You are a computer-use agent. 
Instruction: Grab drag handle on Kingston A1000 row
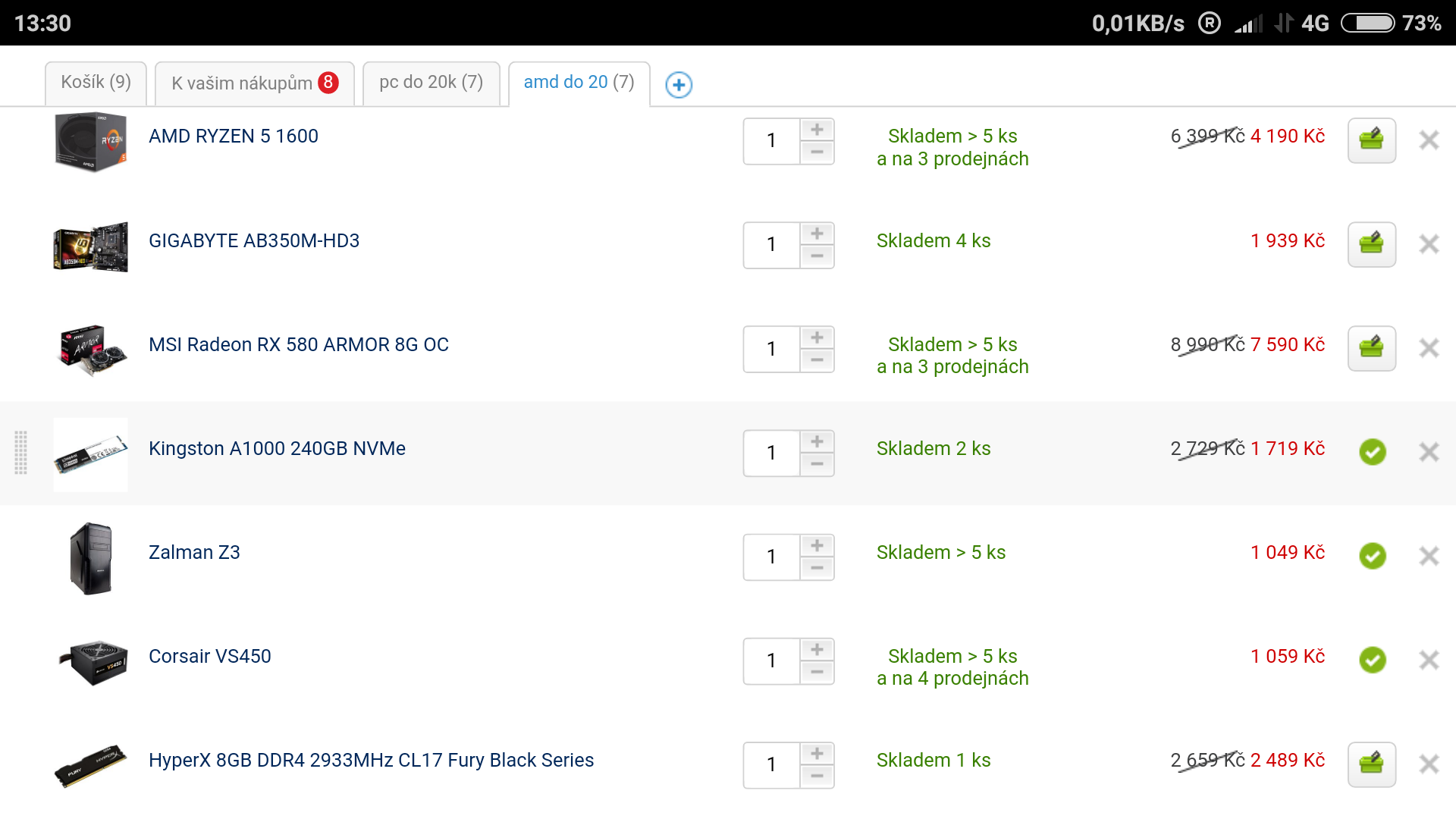point(21,453)
